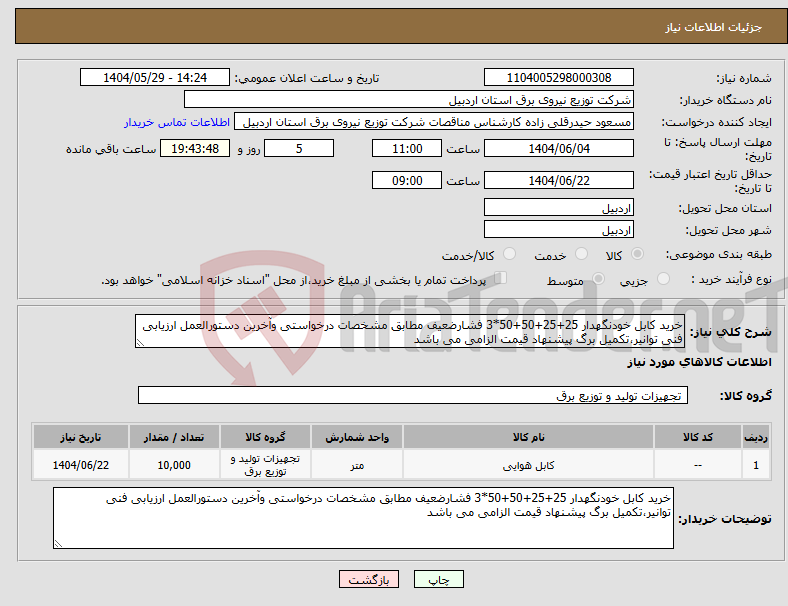Image resolution: width=788 pixels, height=606 pixels.
Task: Click table date cell 1404/06/22
Action: click(81, 465)
